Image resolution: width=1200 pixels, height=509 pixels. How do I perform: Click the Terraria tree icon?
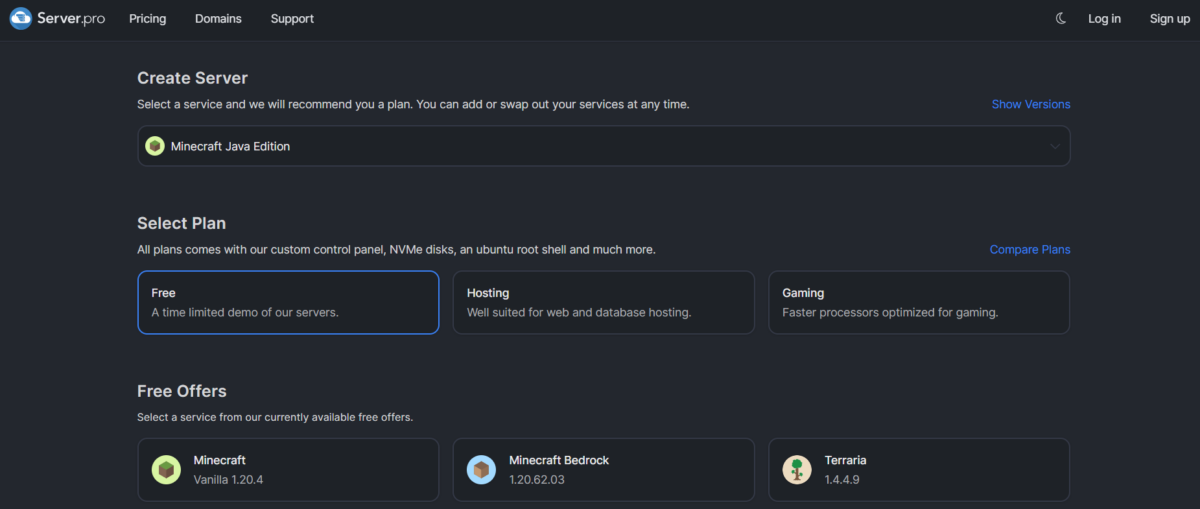797,469
